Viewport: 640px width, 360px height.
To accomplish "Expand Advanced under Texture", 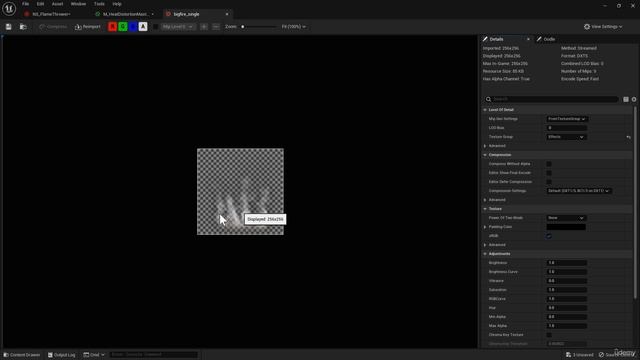I will [485, 244].
